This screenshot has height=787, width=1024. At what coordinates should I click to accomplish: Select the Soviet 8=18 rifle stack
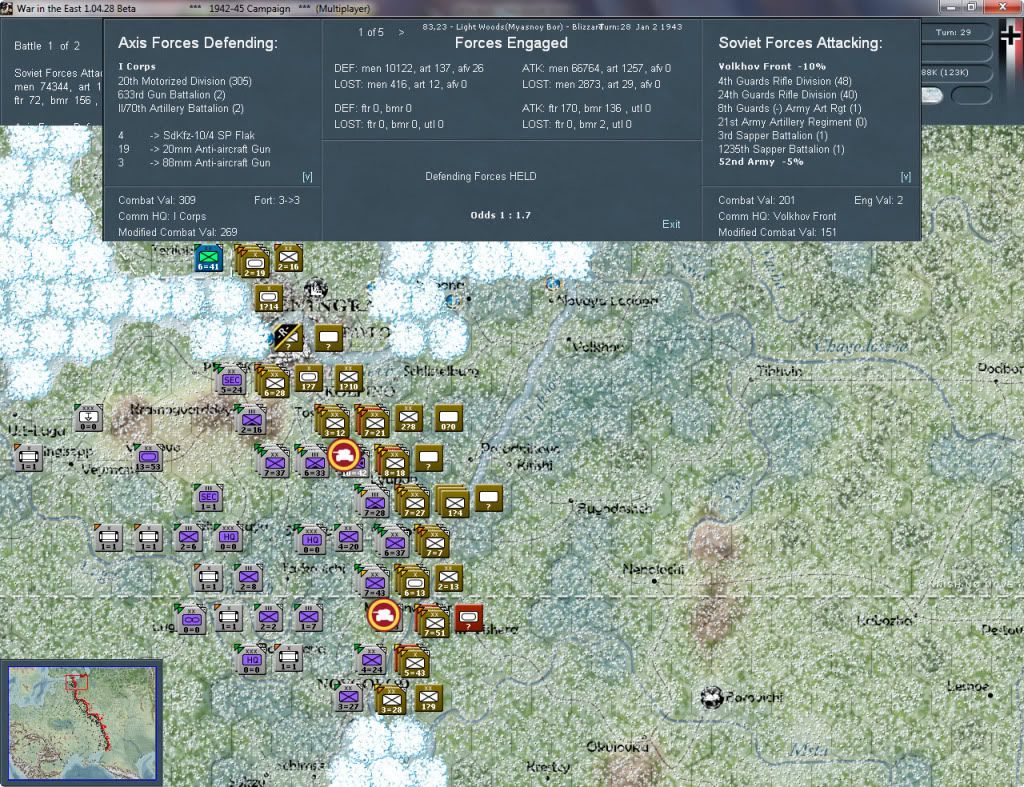[x=393, y=462]
